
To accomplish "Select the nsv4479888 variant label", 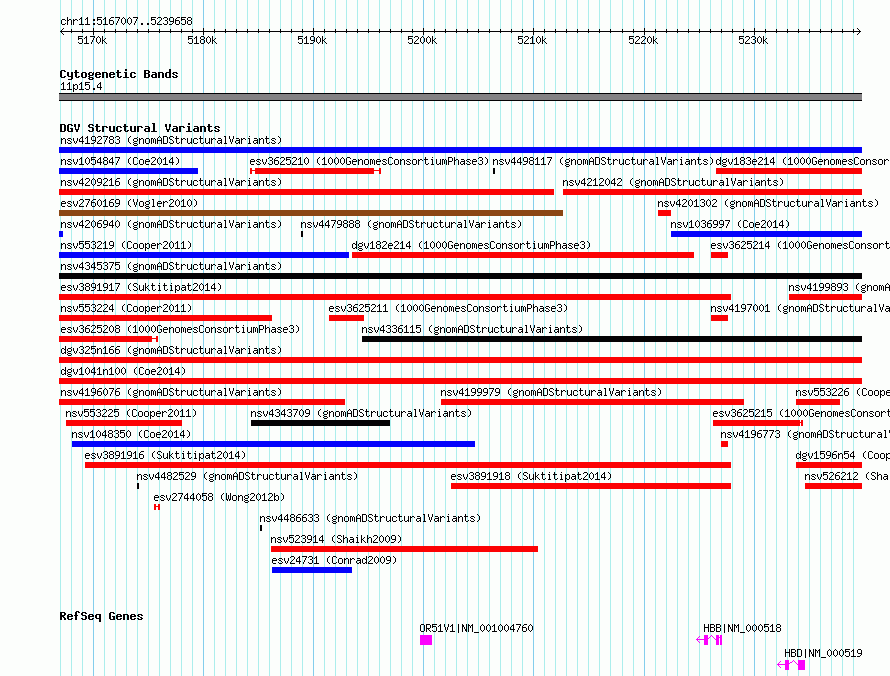I will click(x=411, y=224).
